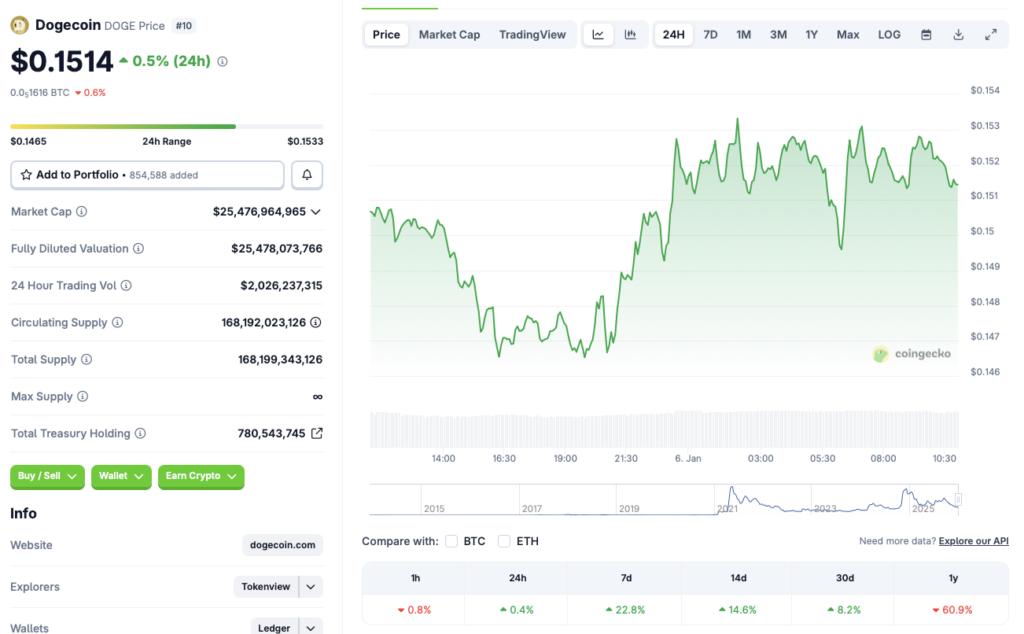Open the price alert bell icon

click(x=306, y=174)
